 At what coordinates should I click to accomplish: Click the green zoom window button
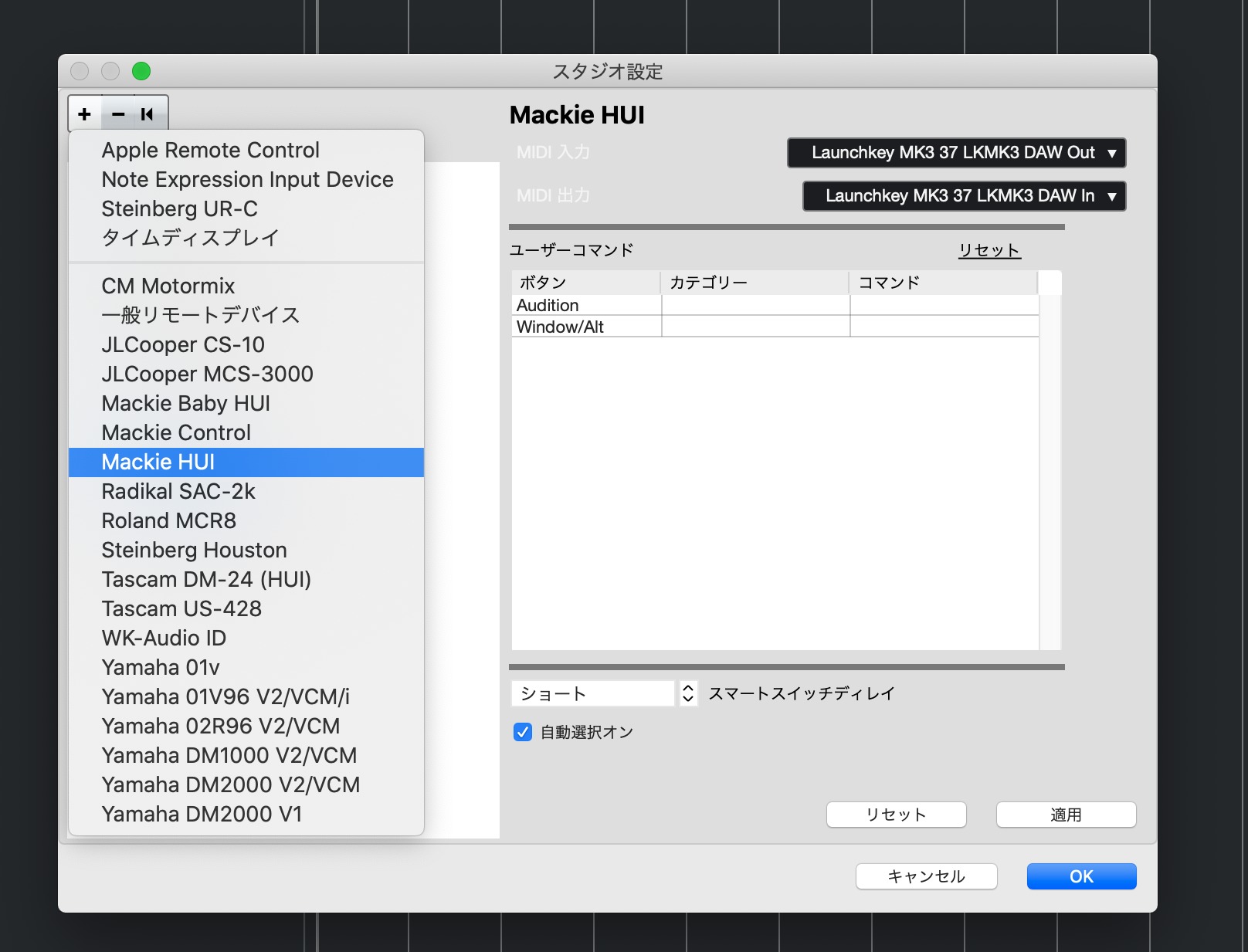pos(141,71)
